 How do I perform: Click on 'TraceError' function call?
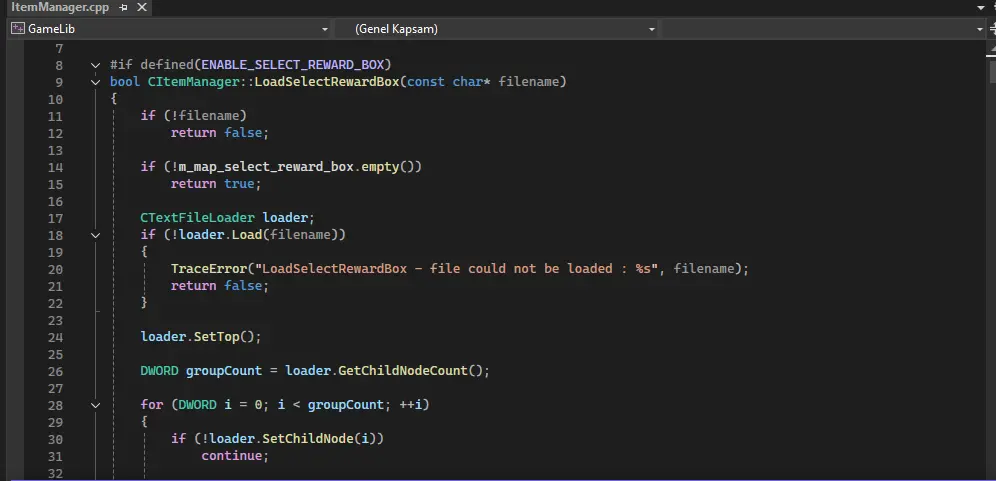pos(209,269)
